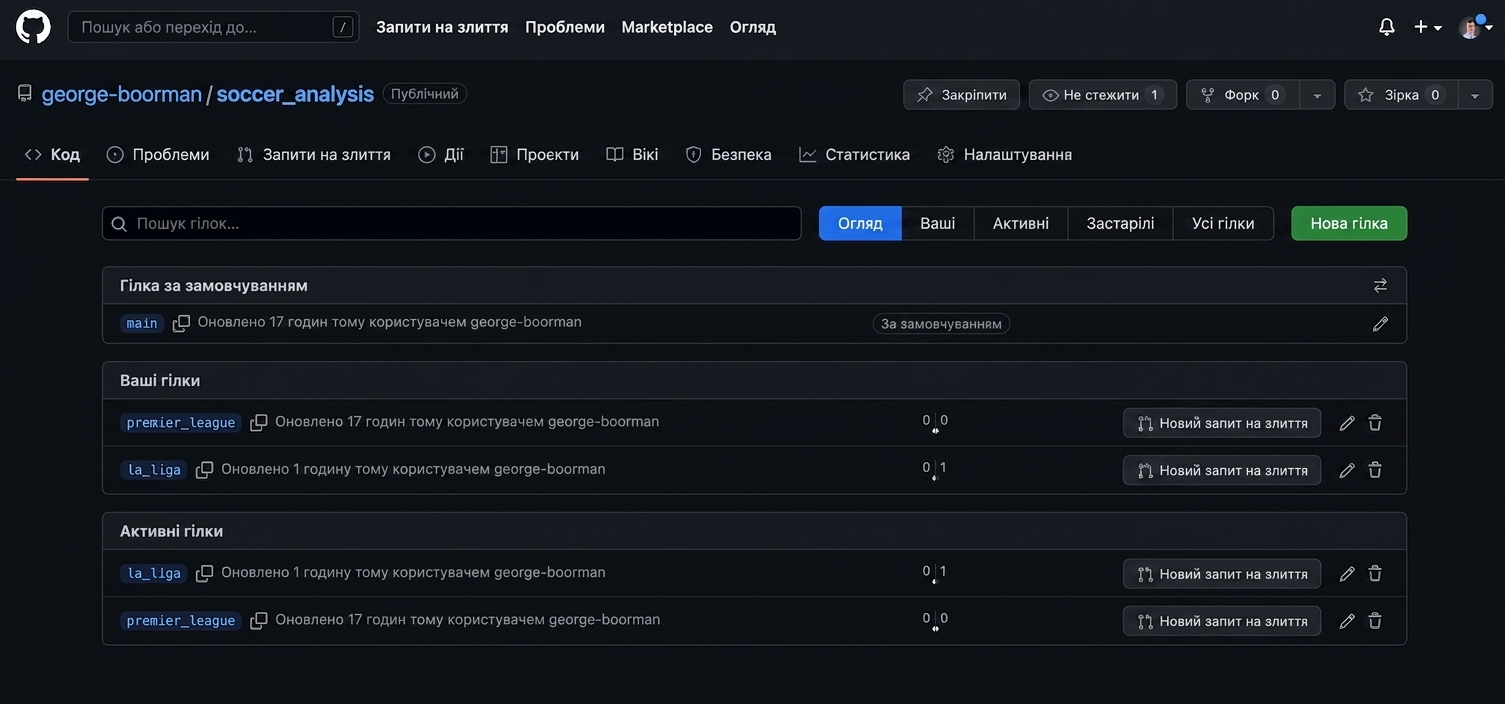1505x704 pixels.
Task: Click the За замовчуванням badge
Action: tap(941, 324)
